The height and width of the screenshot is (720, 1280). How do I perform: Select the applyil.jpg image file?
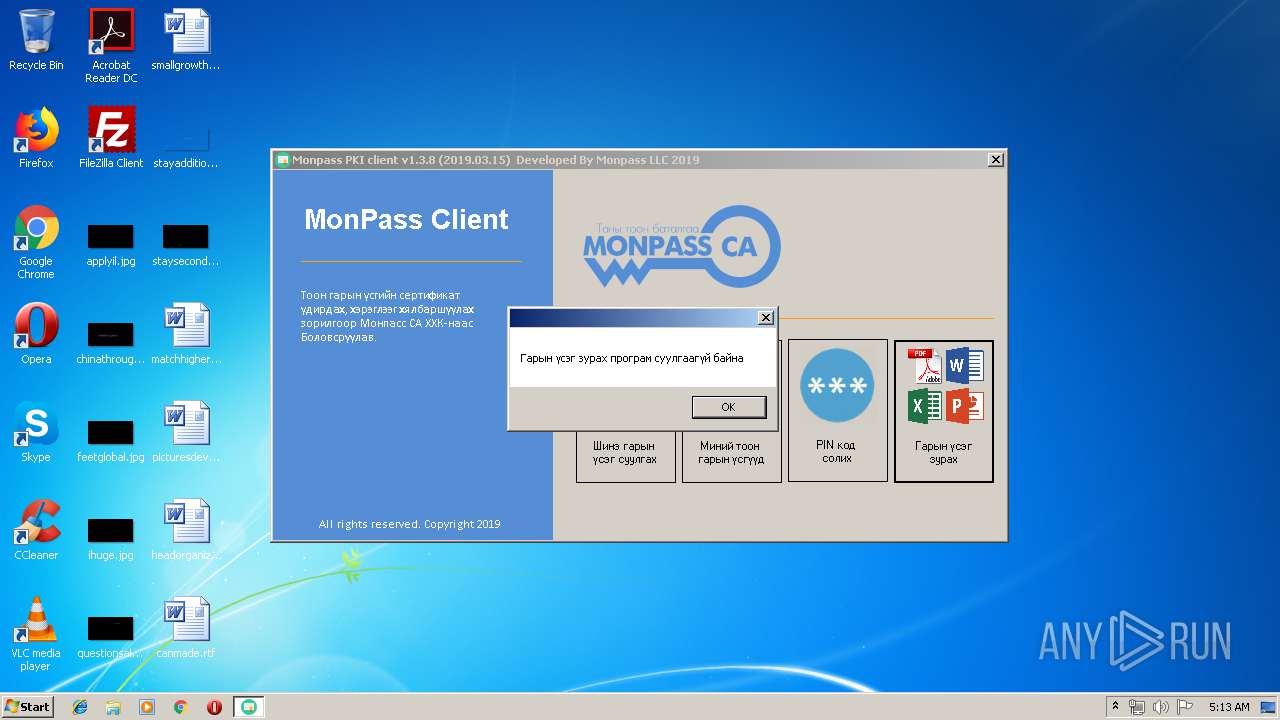[111, 246]
